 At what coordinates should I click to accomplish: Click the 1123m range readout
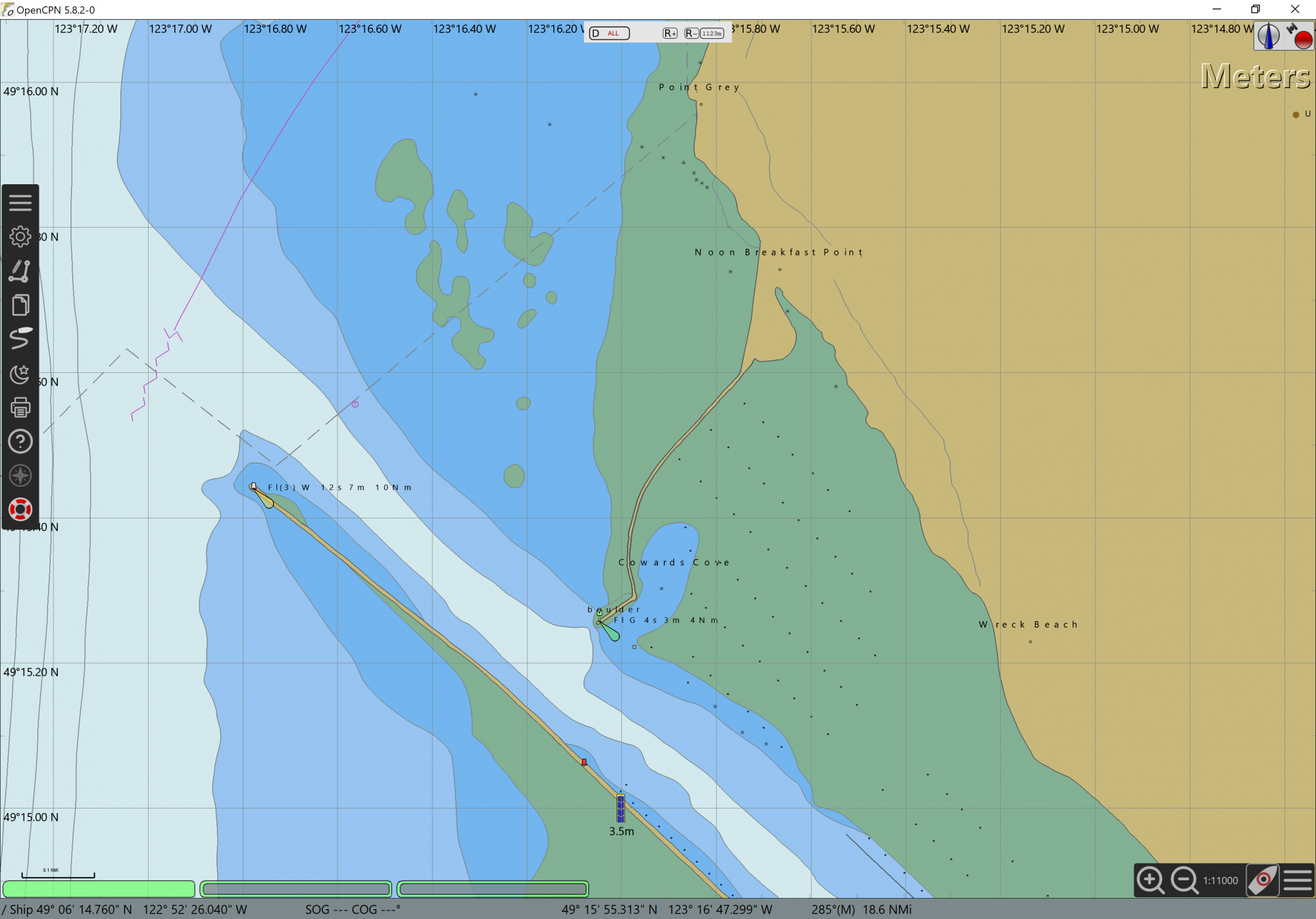(712, 34)
